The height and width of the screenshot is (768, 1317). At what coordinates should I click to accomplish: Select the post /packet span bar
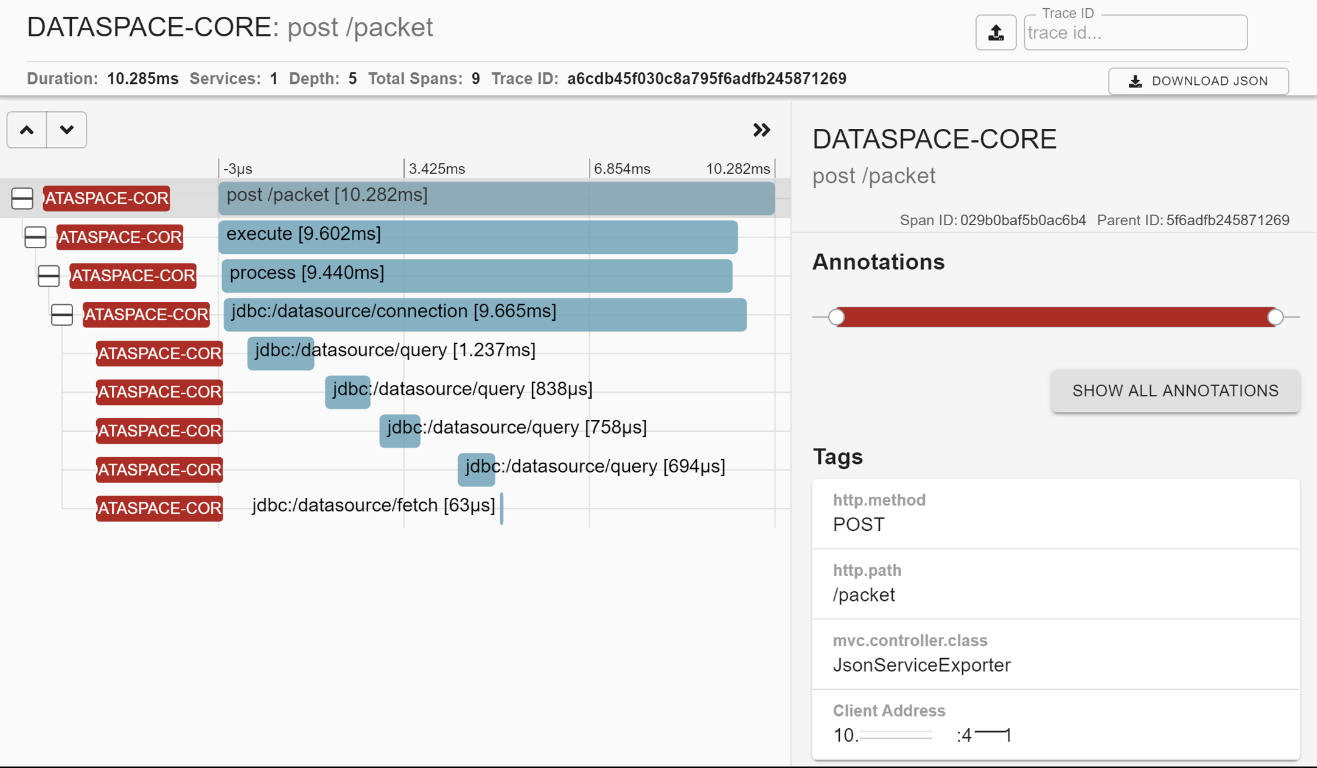(496, 198)
